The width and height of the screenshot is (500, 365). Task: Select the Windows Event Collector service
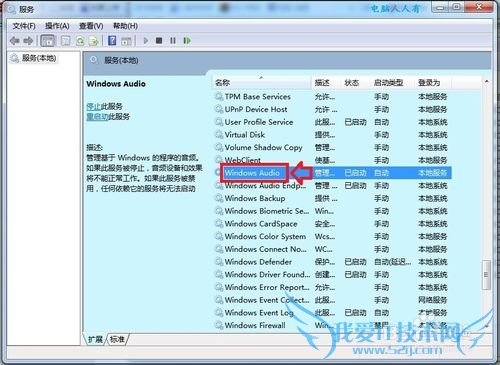332,300
